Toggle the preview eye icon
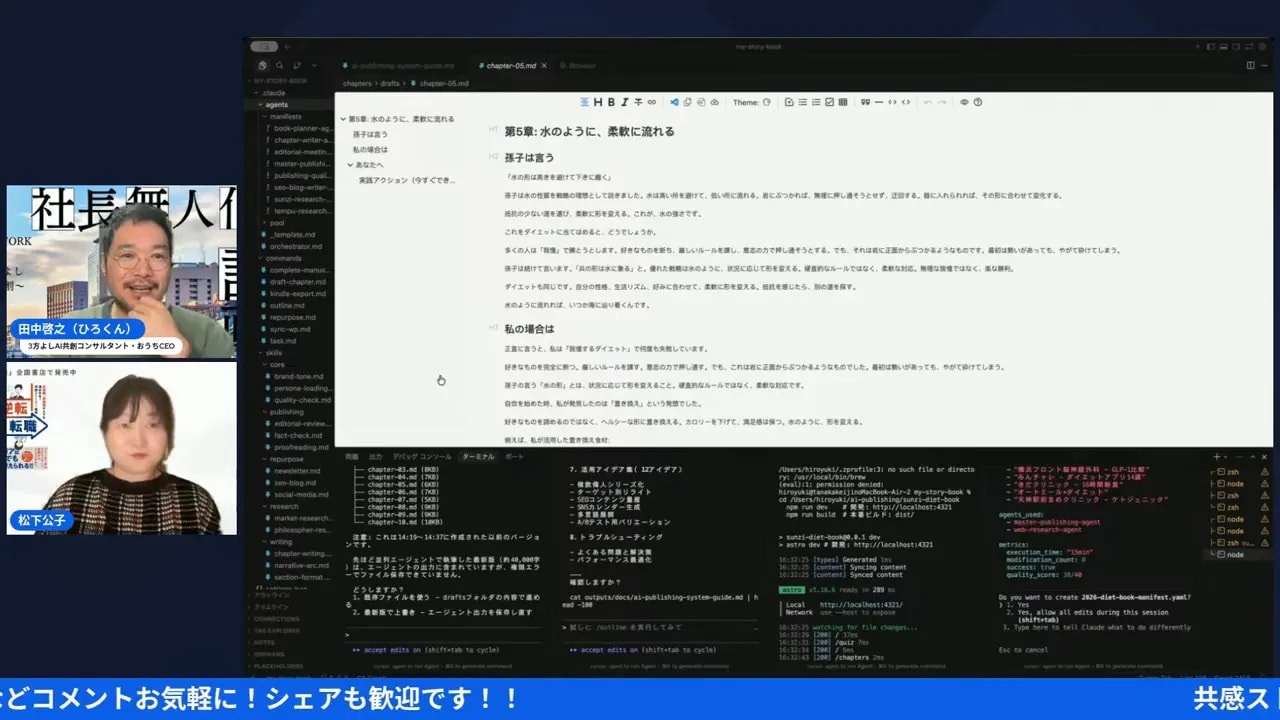Image resolution: width=1280 pixels, height=720 pixels. point(965,102)
